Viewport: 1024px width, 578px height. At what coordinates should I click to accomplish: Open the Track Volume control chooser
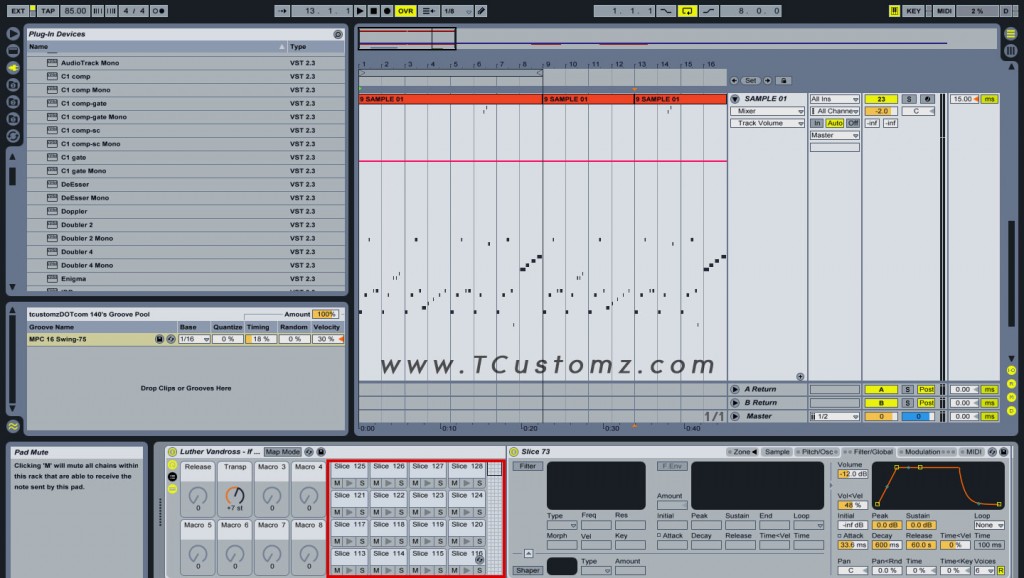click(x=767, y=123)
